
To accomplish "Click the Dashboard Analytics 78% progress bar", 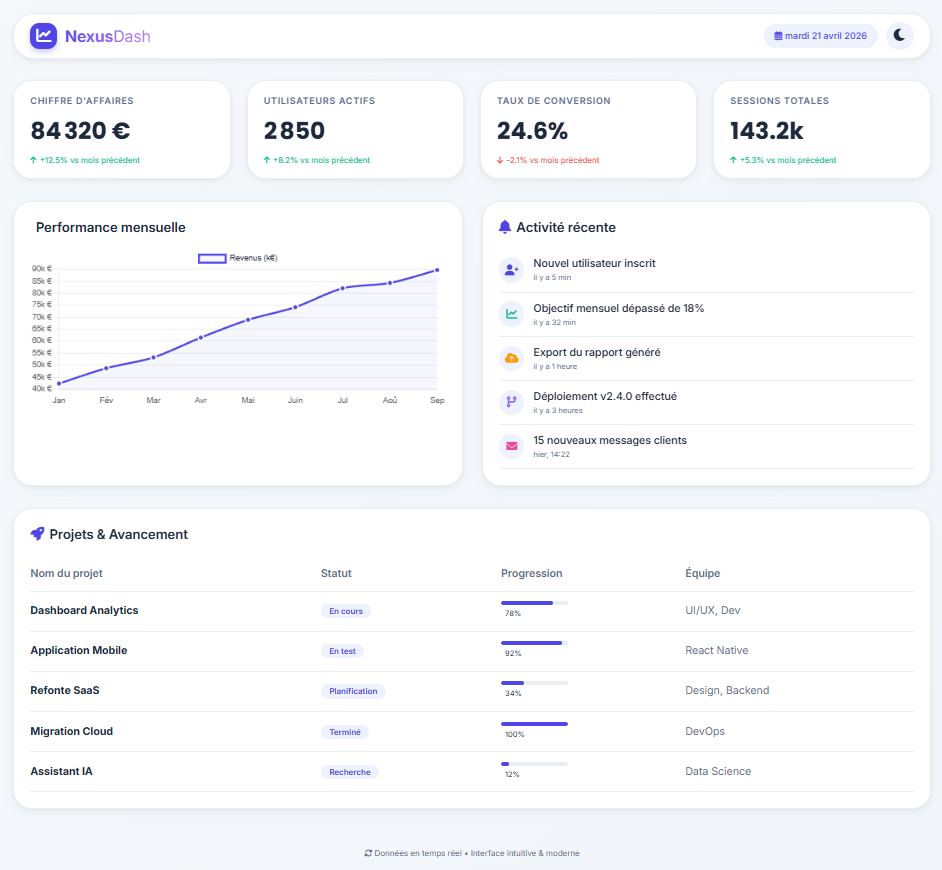I will coord(534,603).
